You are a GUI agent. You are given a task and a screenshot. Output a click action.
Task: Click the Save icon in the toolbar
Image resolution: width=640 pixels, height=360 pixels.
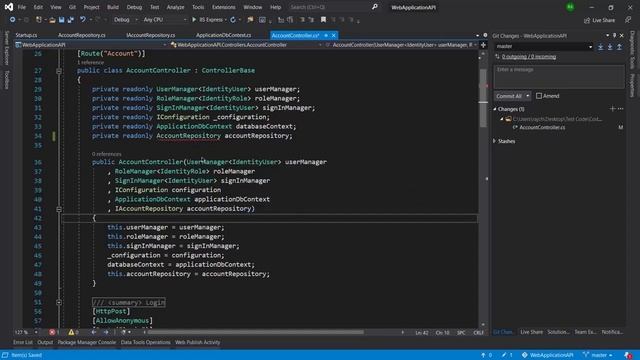click(x=61, y=20)
